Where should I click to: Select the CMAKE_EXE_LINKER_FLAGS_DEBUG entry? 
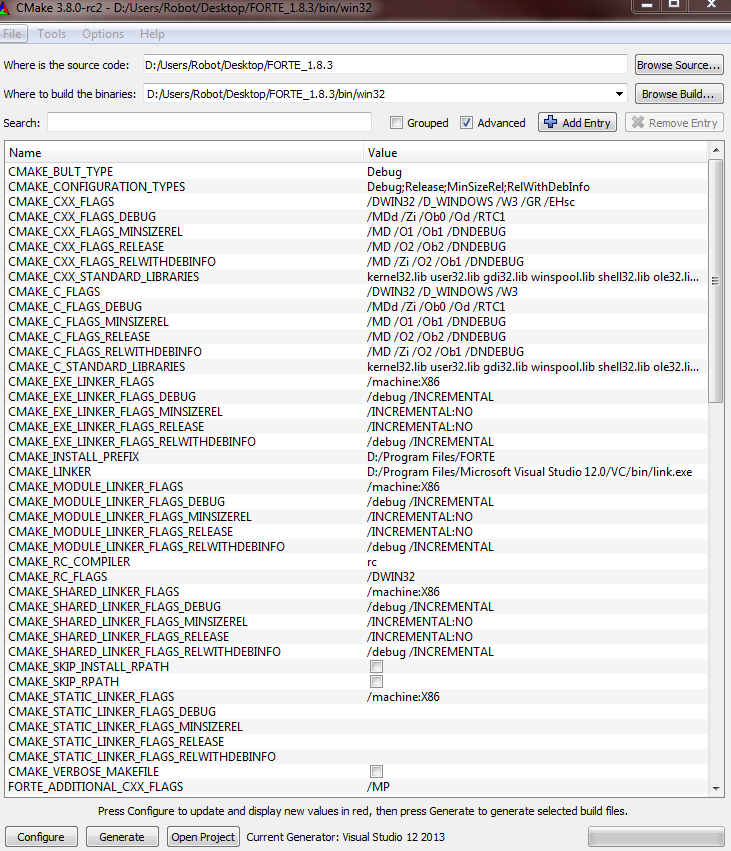[x=102, y=397]
